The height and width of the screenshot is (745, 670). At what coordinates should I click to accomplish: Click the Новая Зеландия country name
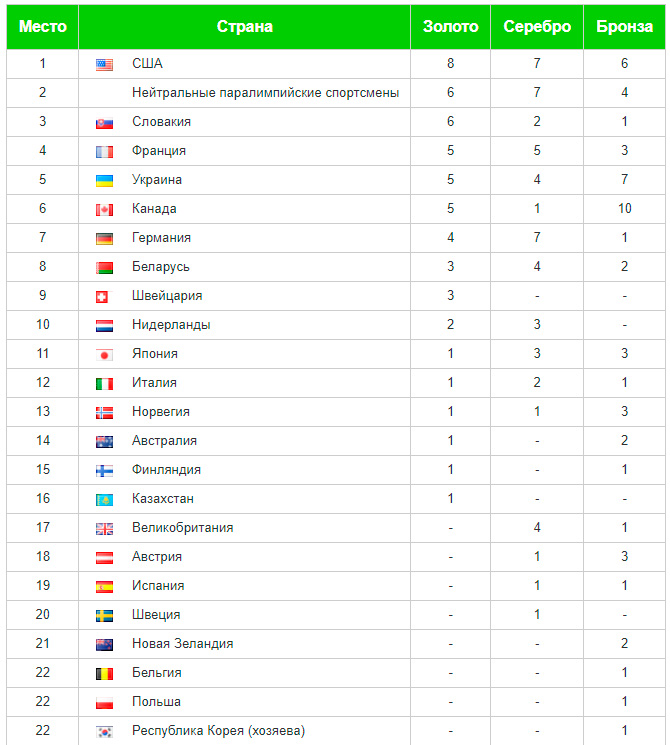(182, 643)
